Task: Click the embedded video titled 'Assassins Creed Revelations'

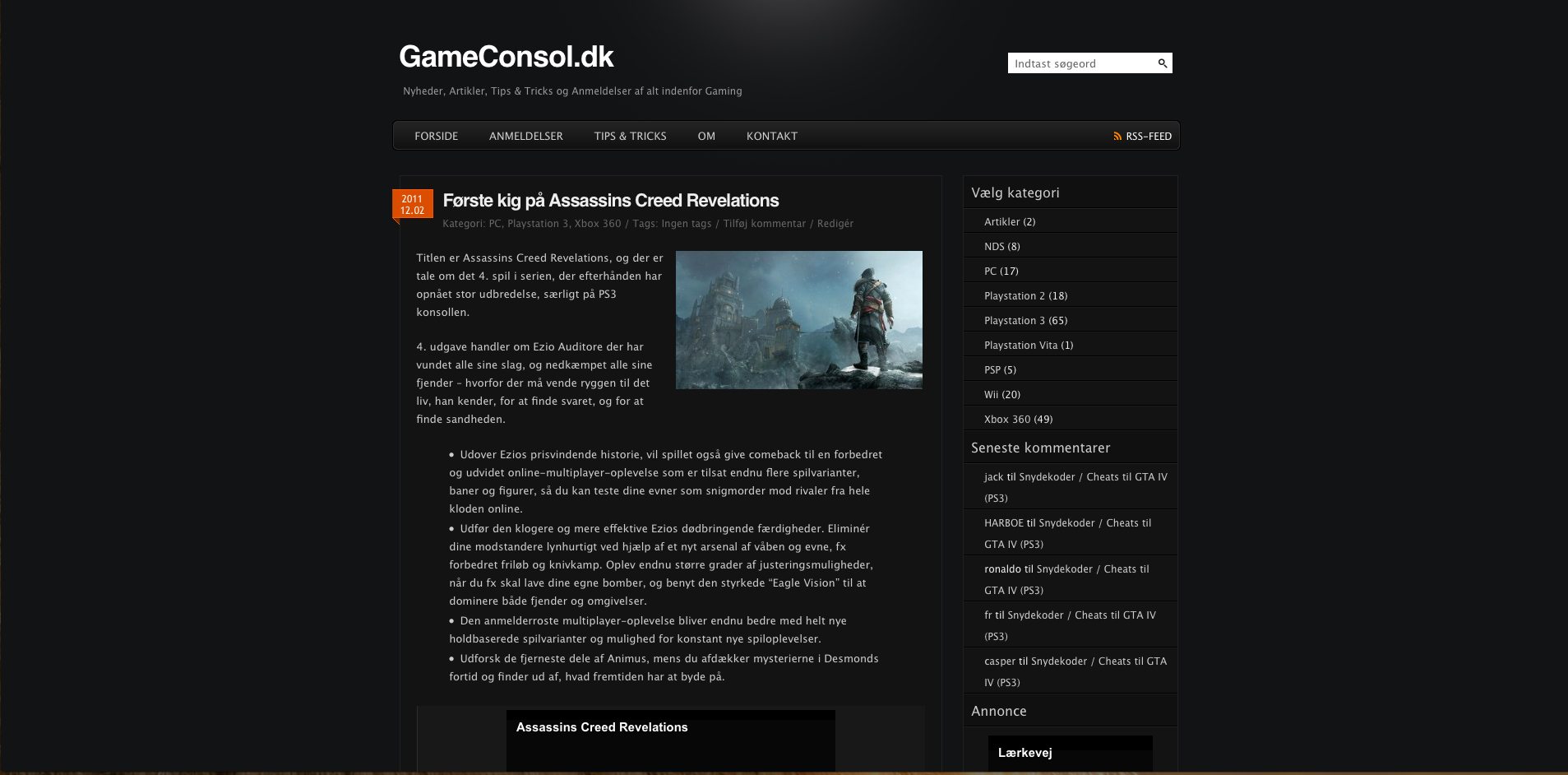Action: point(671,740)
